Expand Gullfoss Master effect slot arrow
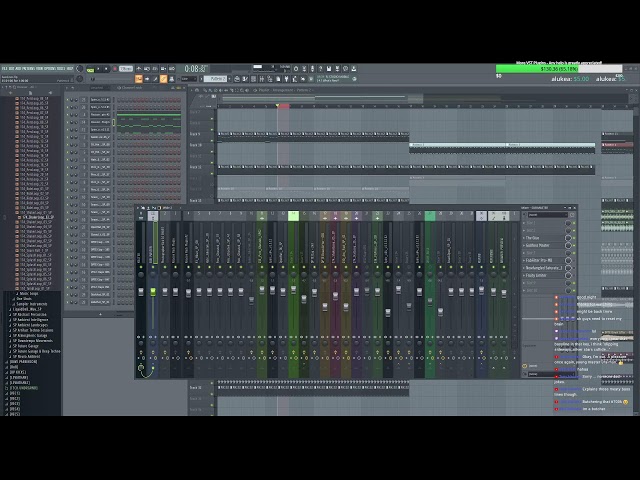The image size is (640, 480). 524,245
